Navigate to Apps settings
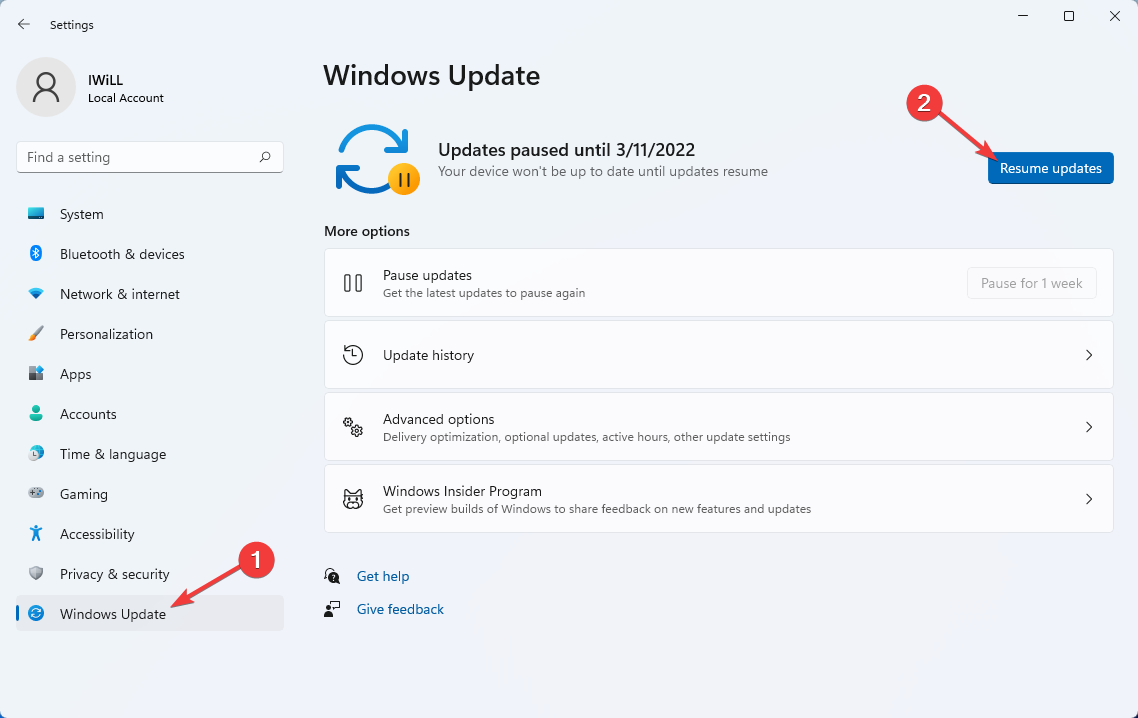 click(x=150, y=373)
